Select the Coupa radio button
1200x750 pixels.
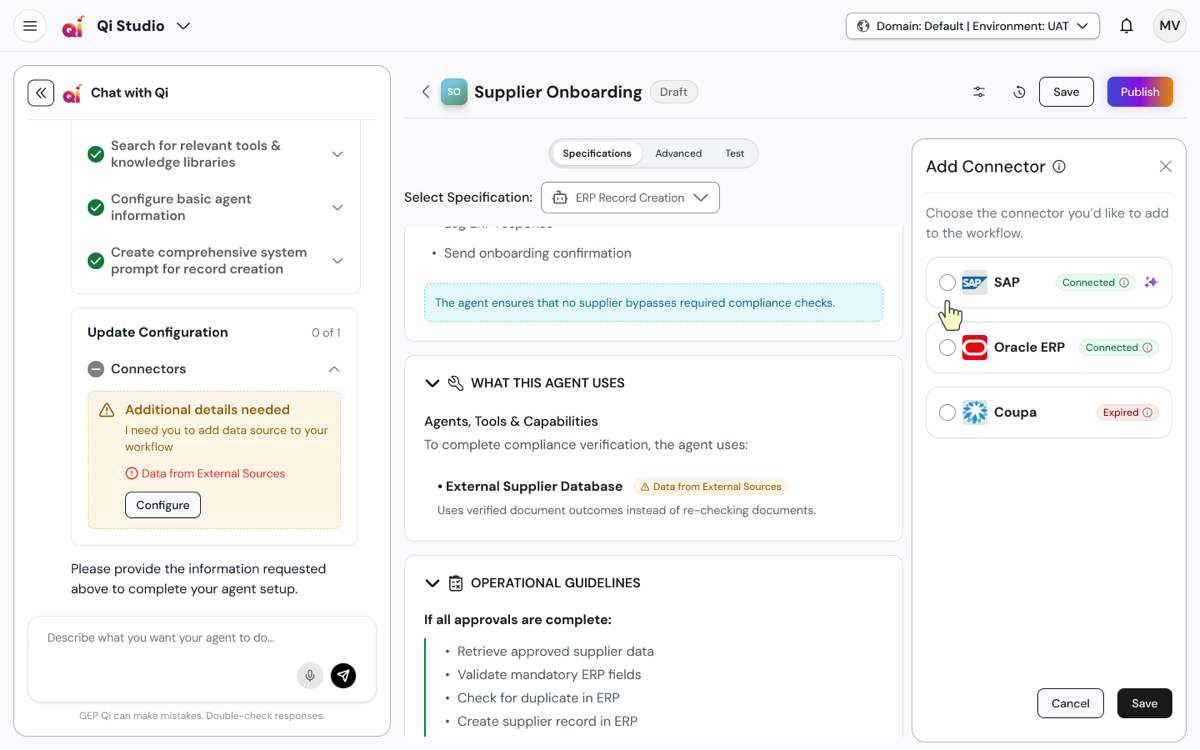tap(947, 412)
